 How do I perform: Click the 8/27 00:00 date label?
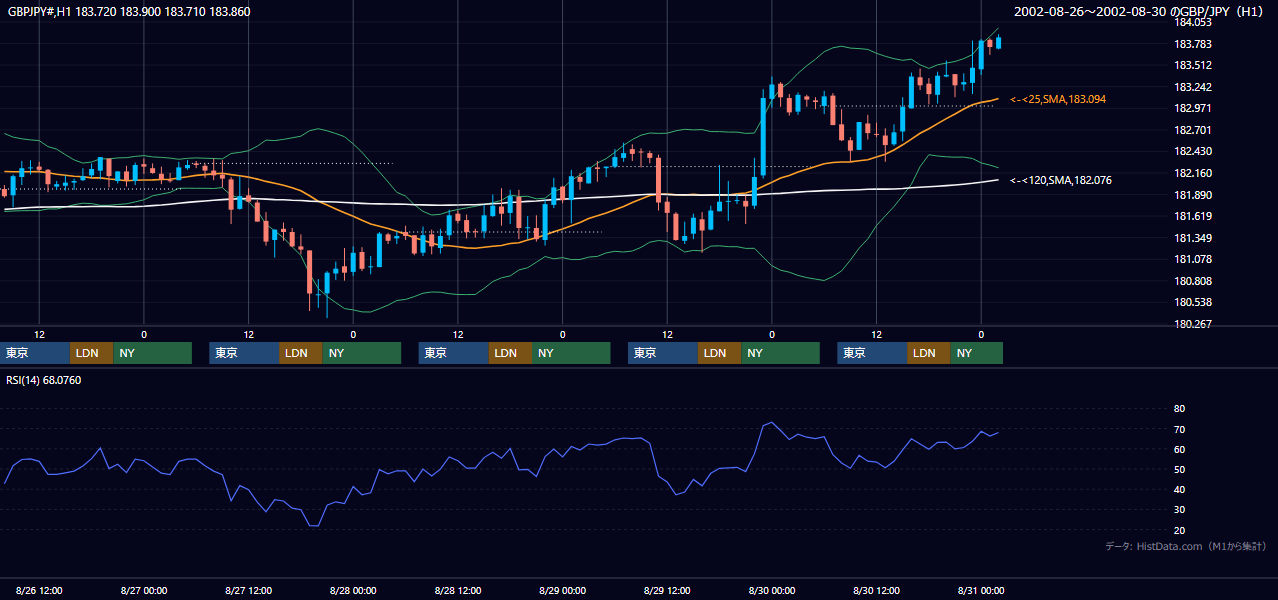click(x=144, y=590)
